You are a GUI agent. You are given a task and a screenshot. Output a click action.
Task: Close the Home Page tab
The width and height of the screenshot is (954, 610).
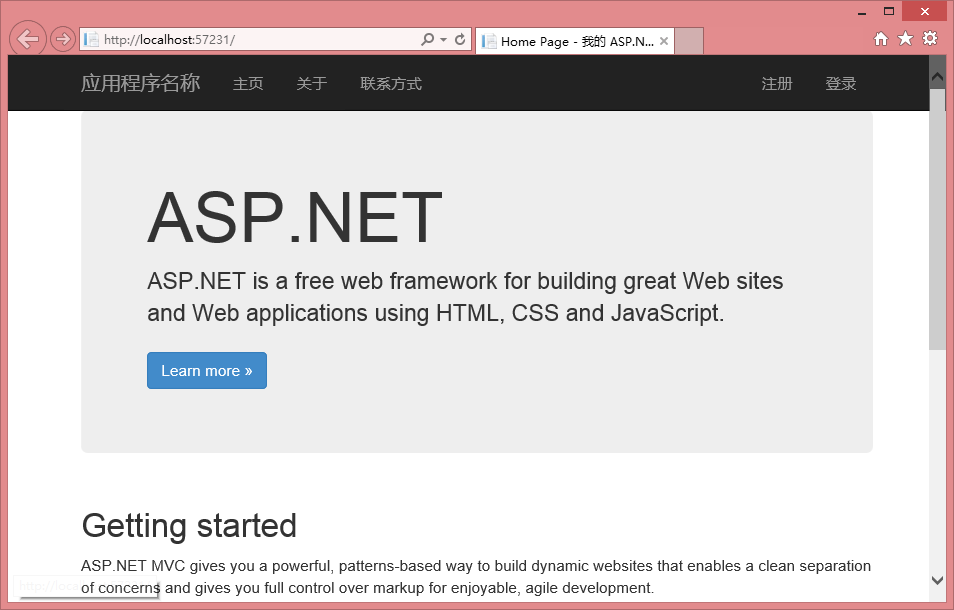point(664,41)
